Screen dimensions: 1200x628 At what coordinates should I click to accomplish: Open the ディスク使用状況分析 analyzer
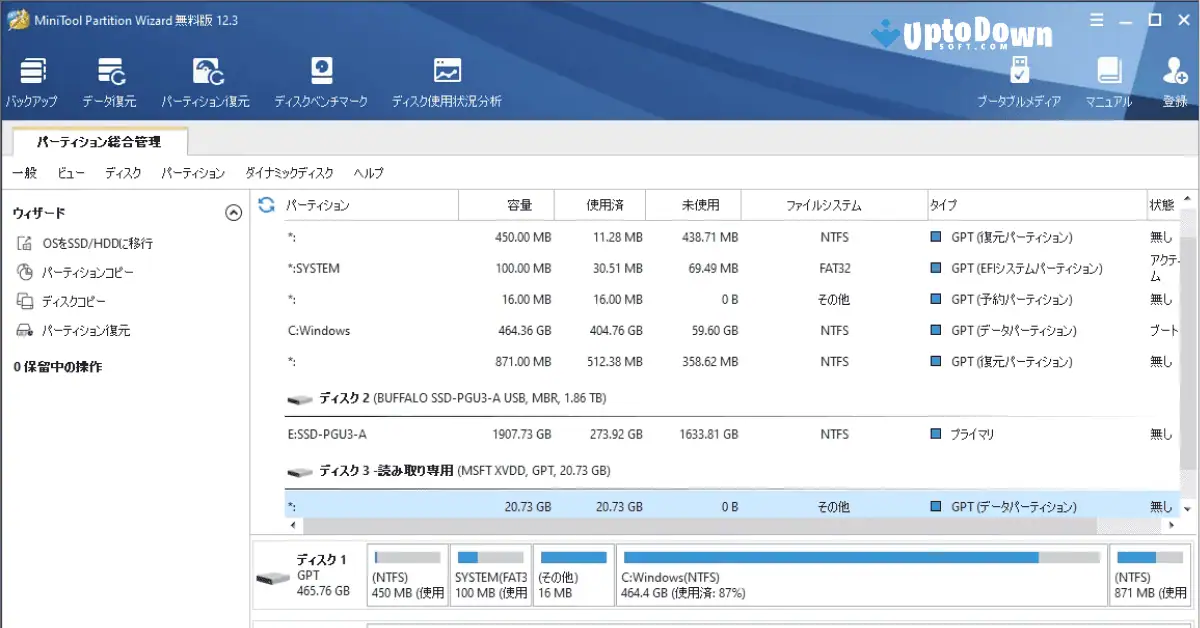[446, 80]
